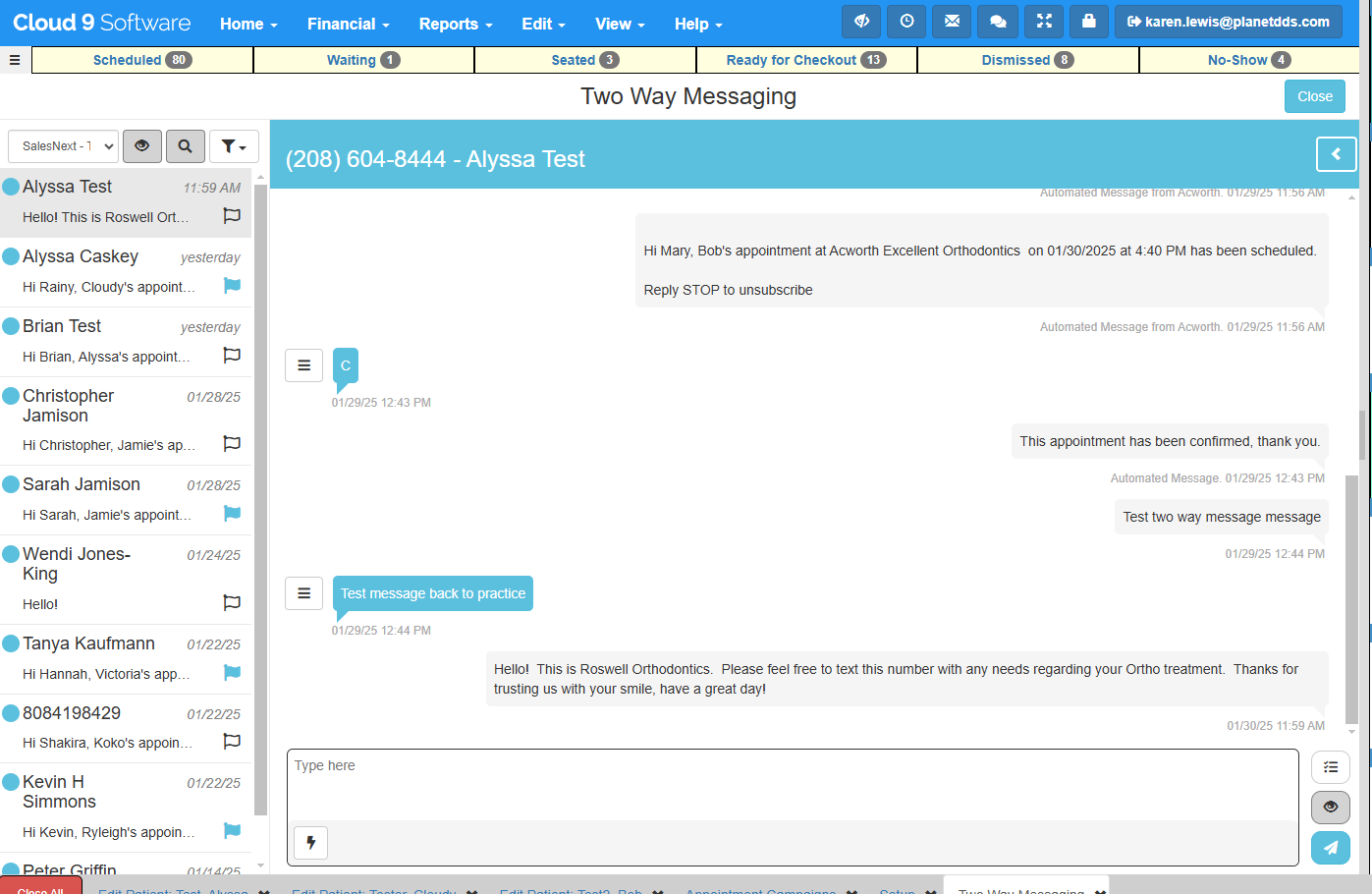Open the 8084198429 conversation
Screen dimensions: 1372x894
[x=126, y=730]
